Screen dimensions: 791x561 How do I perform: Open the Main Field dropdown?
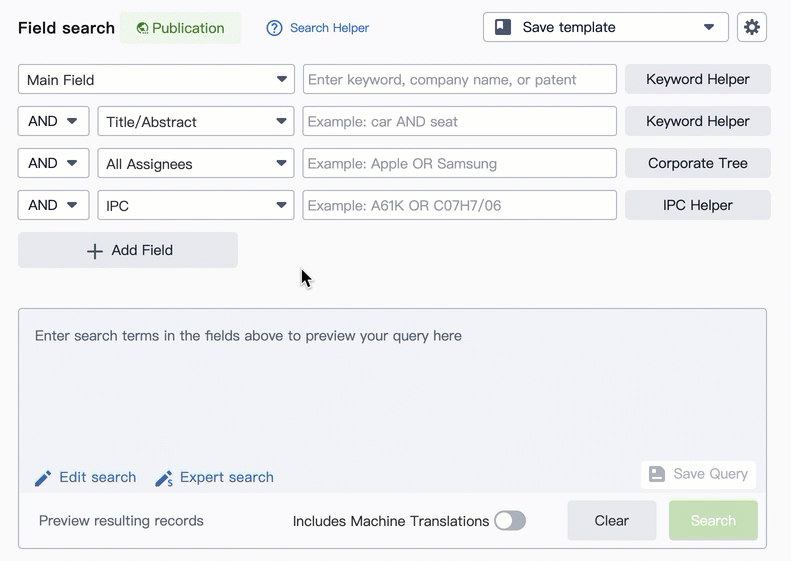point(156,80)
